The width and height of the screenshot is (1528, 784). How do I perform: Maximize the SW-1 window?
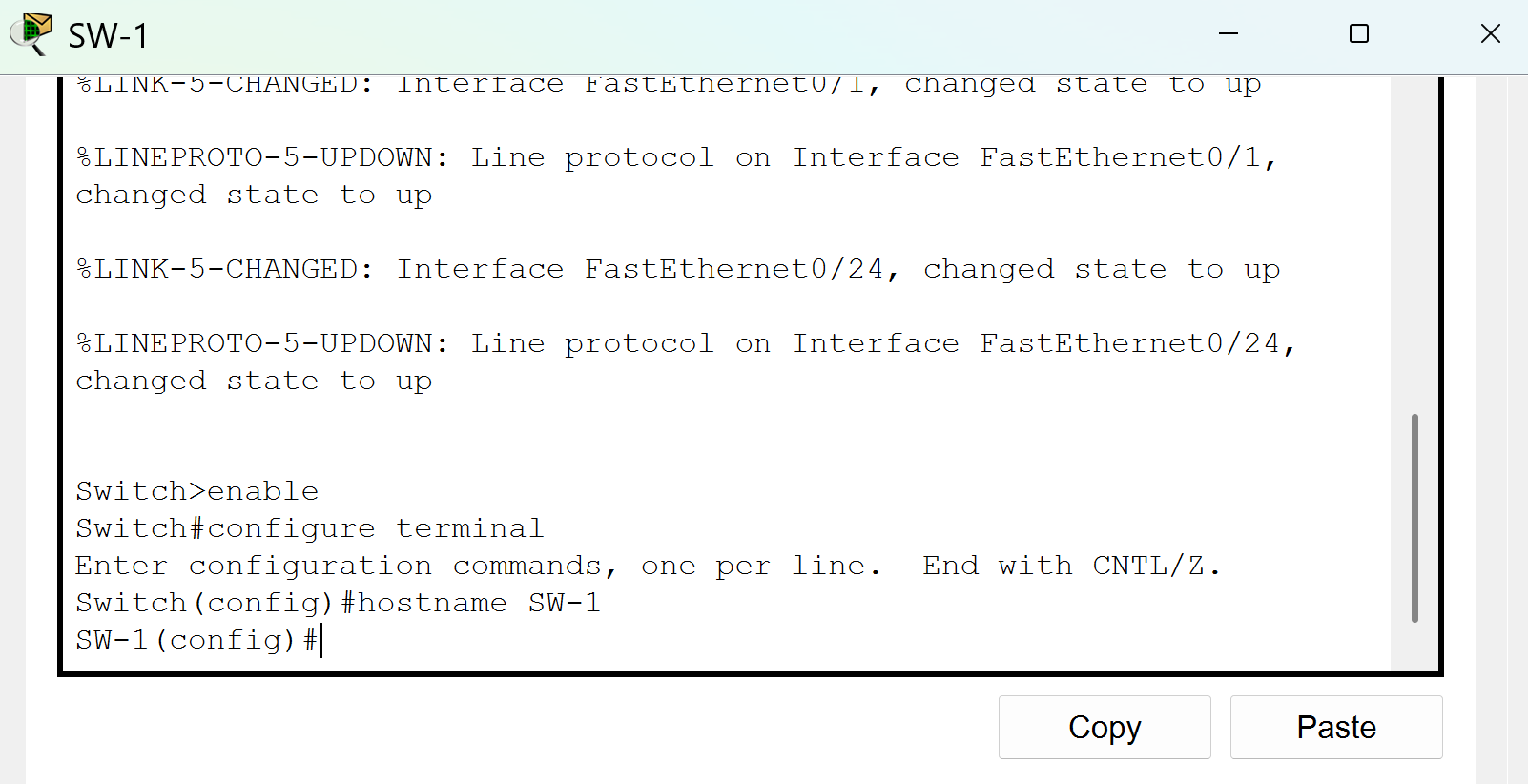[x=1359, y=34]
